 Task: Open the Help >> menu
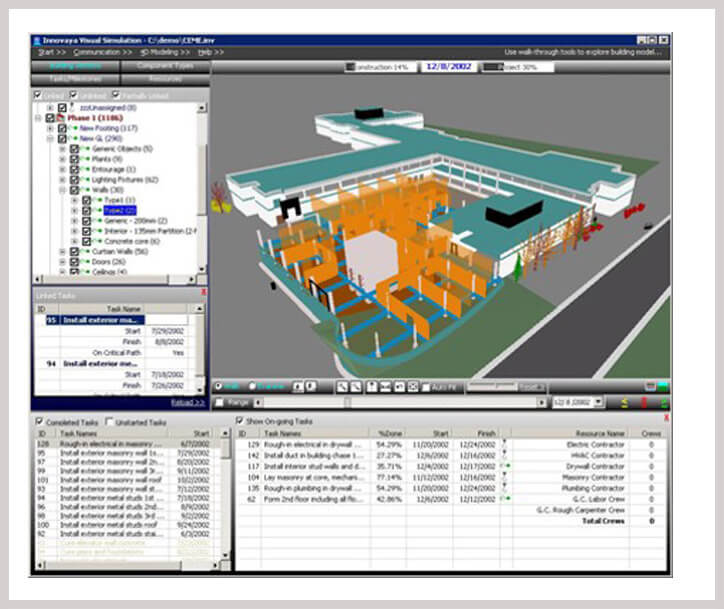(x=211, y=53)
